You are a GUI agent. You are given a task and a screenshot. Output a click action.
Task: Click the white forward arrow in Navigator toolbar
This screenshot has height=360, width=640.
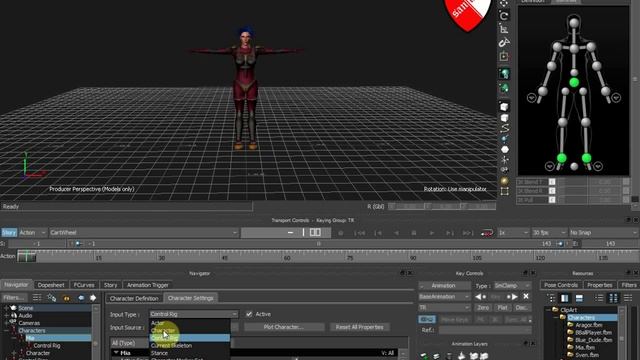click(93, 298)
